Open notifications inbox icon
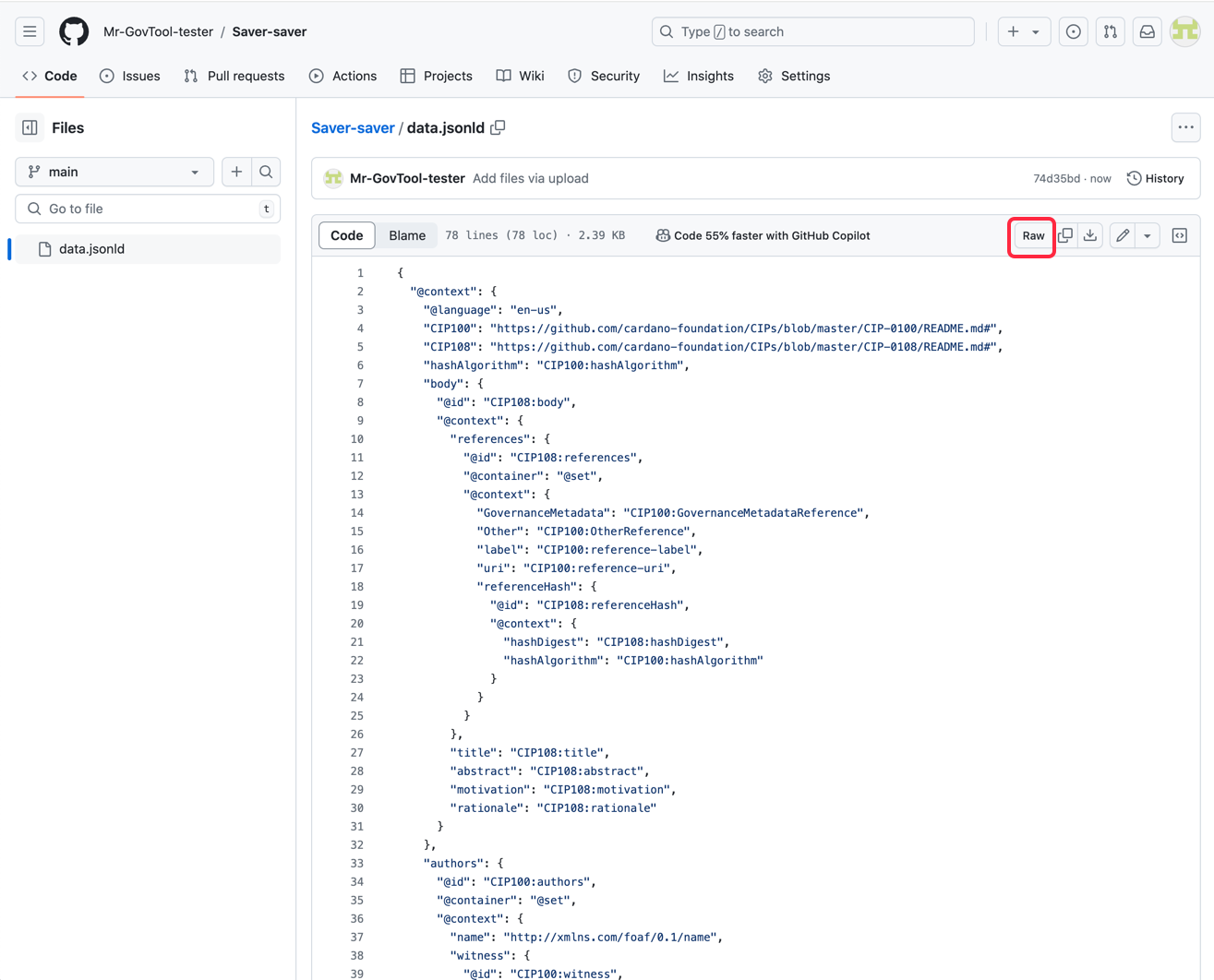 point(1147,31)
